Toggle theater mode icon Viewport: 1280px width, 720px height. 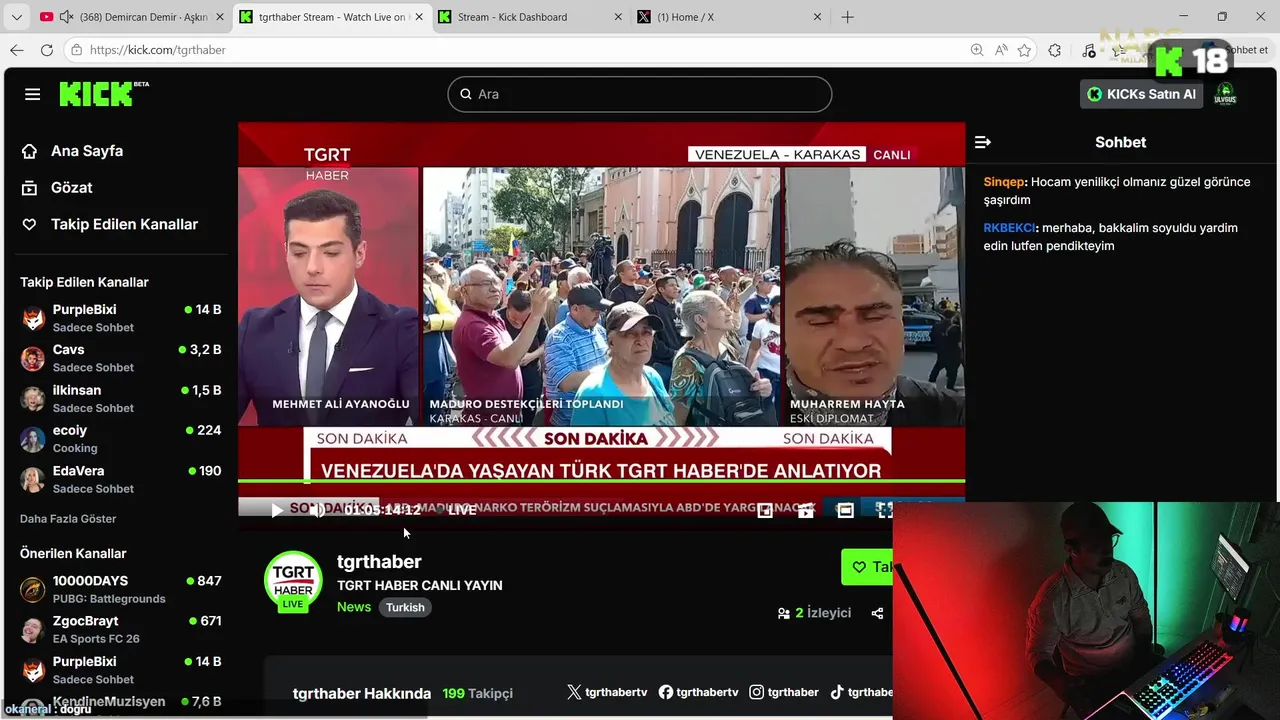pos(845,510)
